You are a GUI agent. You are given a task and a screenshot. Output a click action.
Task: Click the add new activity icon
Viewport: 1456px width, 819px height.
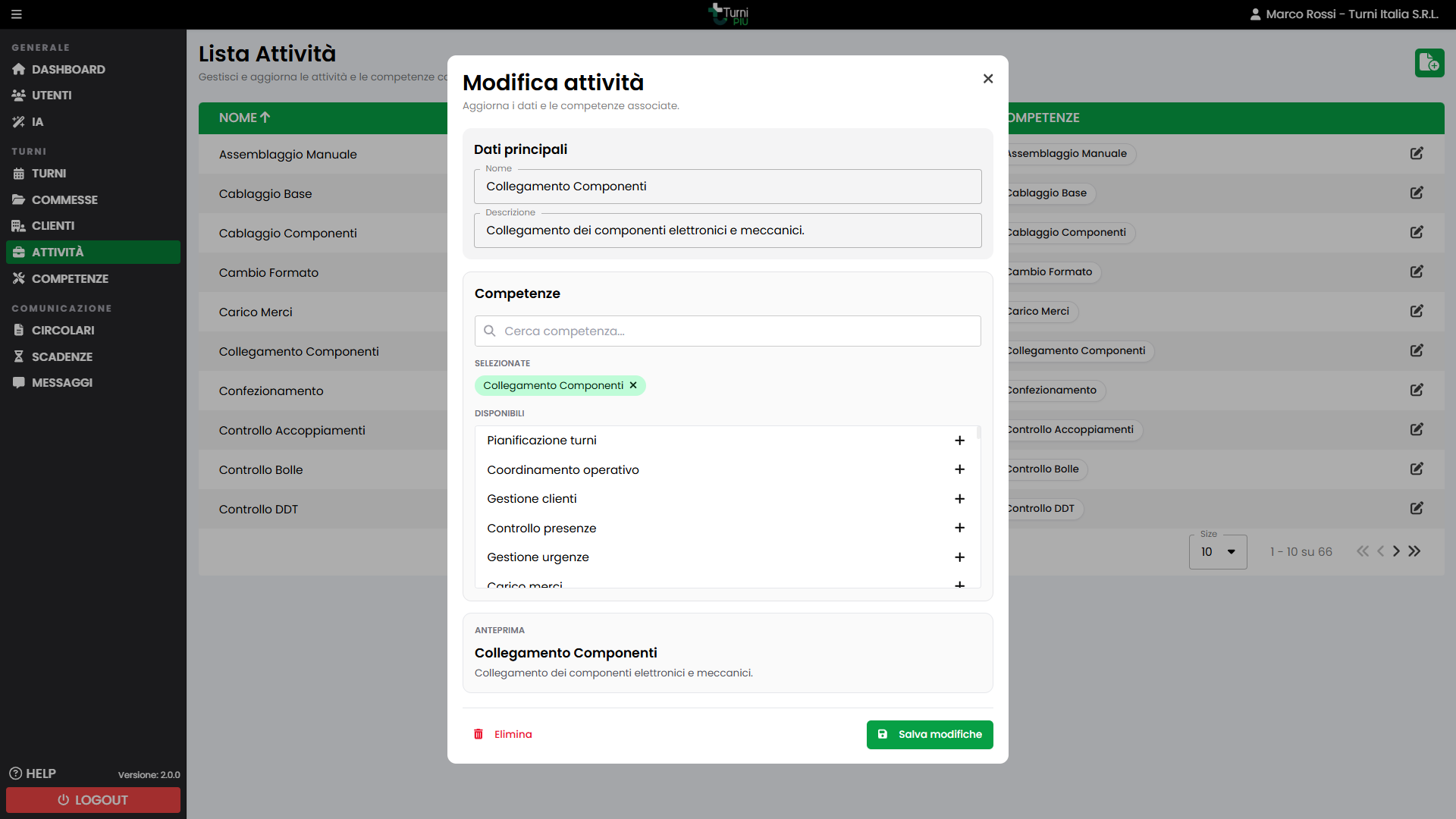click(1429, 62)
